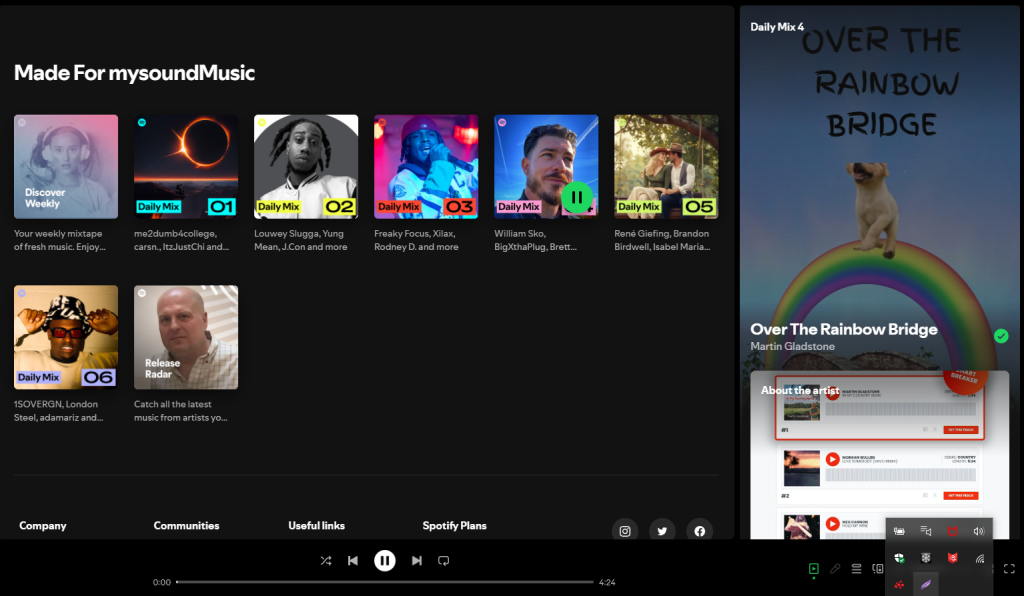The width and height of the screenshot is (1024, 596).
Task: Open Spotify's Twitter page
Action: click(x=662, y=531)
